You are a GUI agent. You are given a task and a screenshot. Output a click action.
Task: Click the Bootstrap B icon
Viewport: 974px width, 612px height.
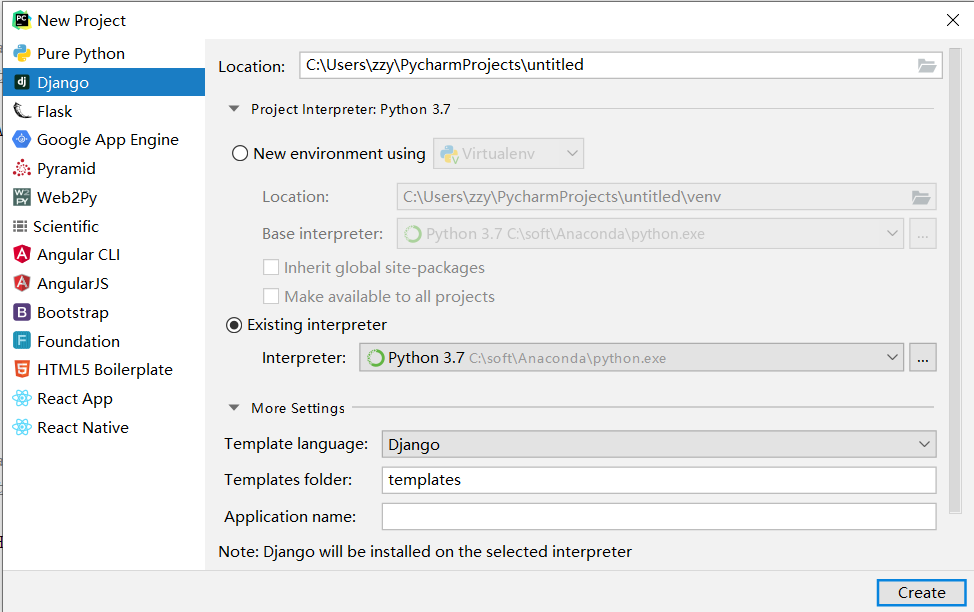pos(21,313)
